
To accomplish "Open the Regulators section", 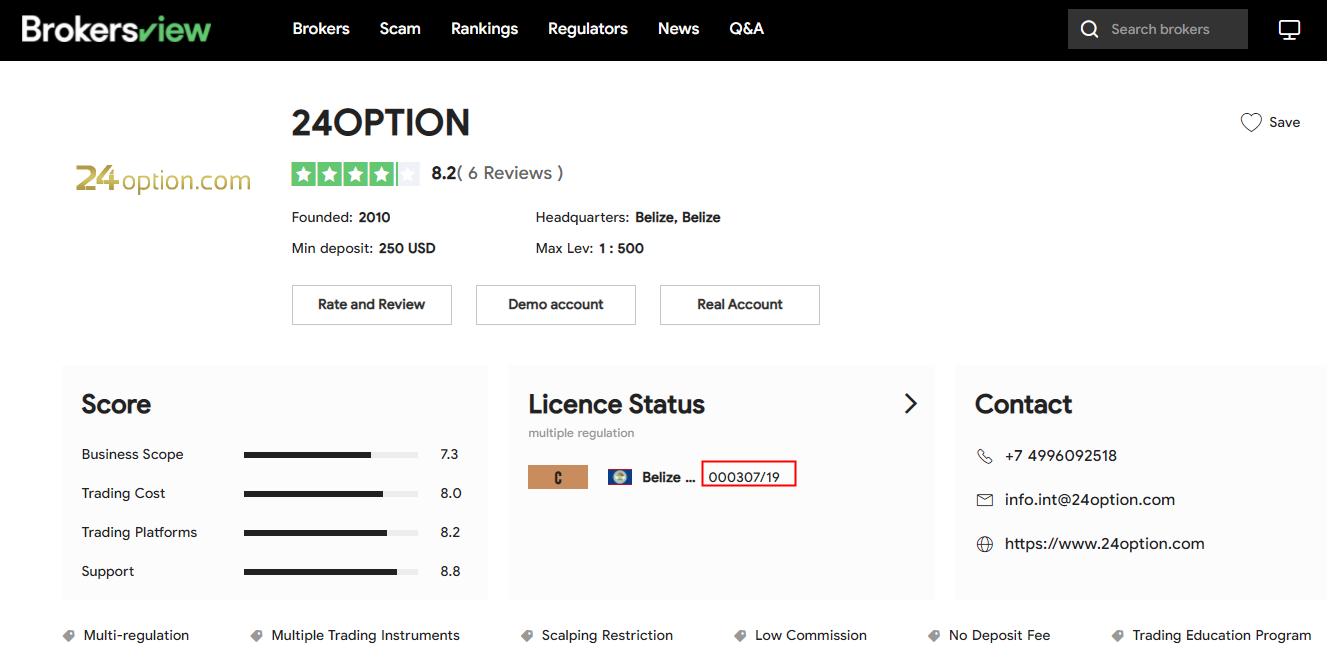I will pos(588,29).
